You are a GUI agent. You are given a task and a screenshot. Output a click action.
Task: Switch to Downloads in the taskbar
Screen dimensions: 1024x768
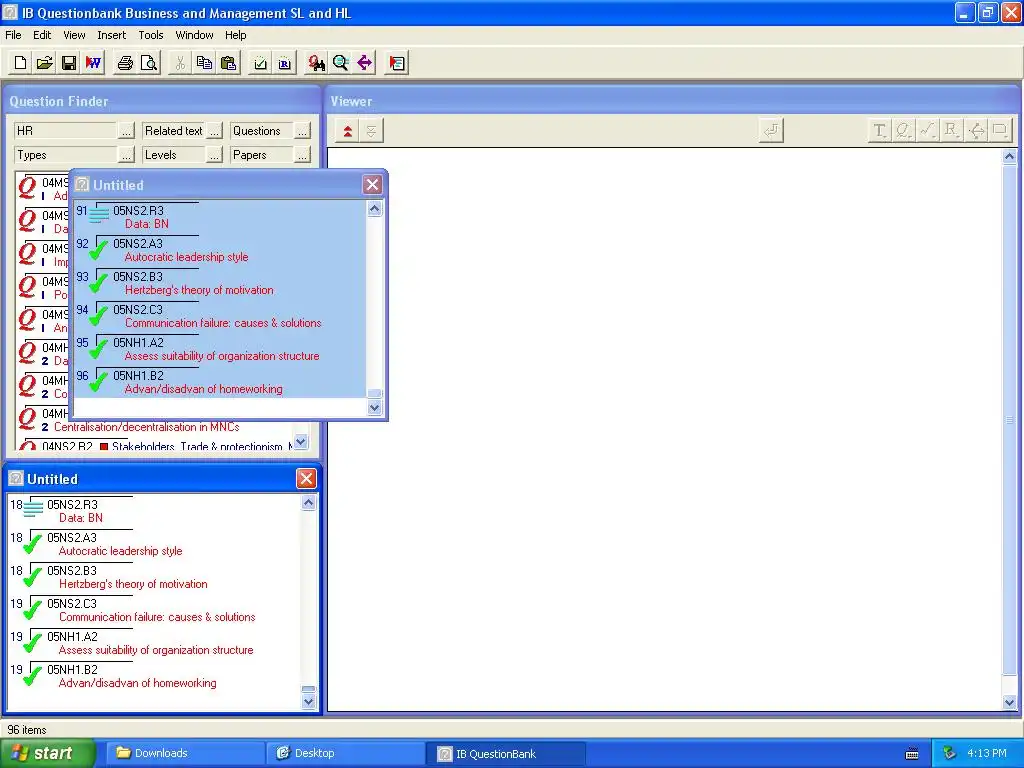coord(185,754)
